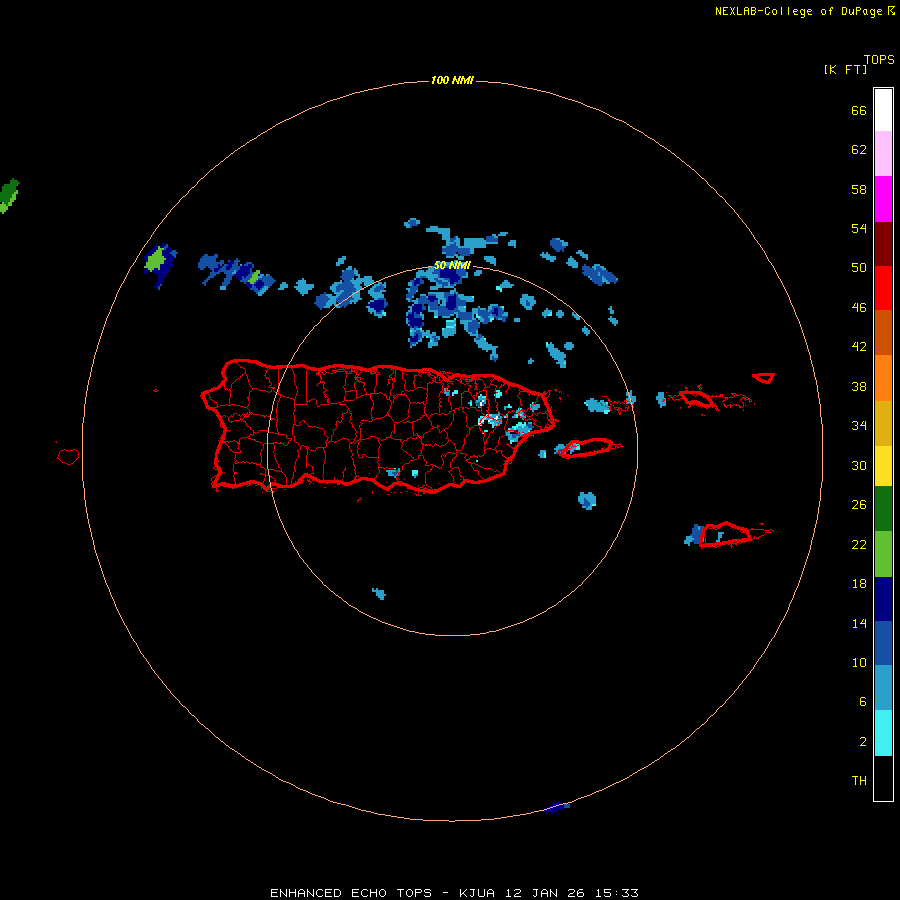Click the "TOPS" legend heading
The height and width of the screenshot is (900, 900).
click(x=879, y=60)
